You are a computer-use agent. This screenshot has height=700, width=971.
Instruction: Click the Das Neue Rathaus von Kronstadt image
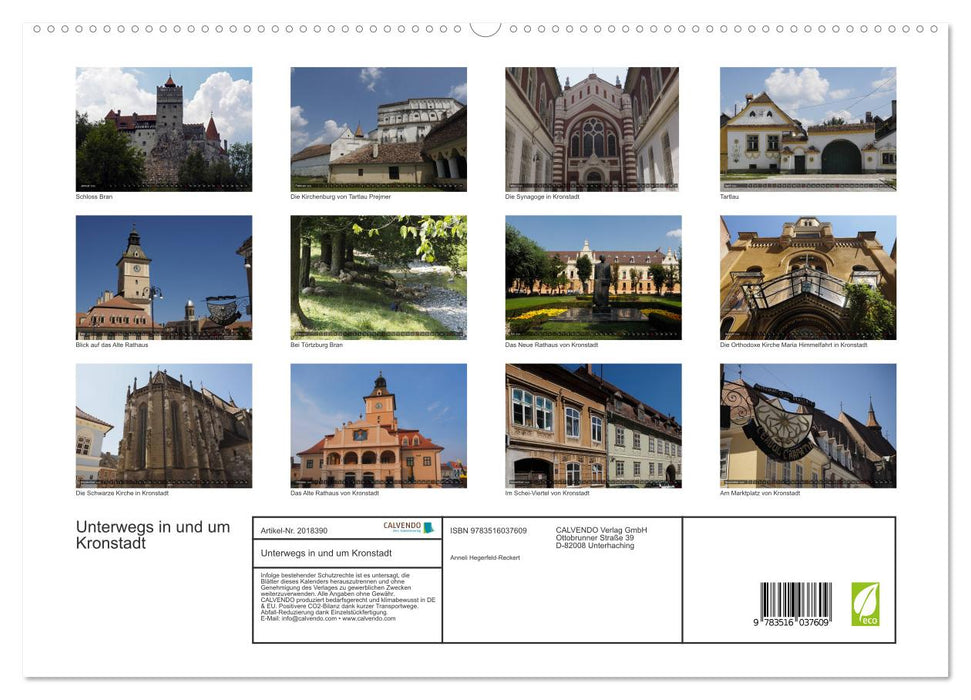[592, 277]
